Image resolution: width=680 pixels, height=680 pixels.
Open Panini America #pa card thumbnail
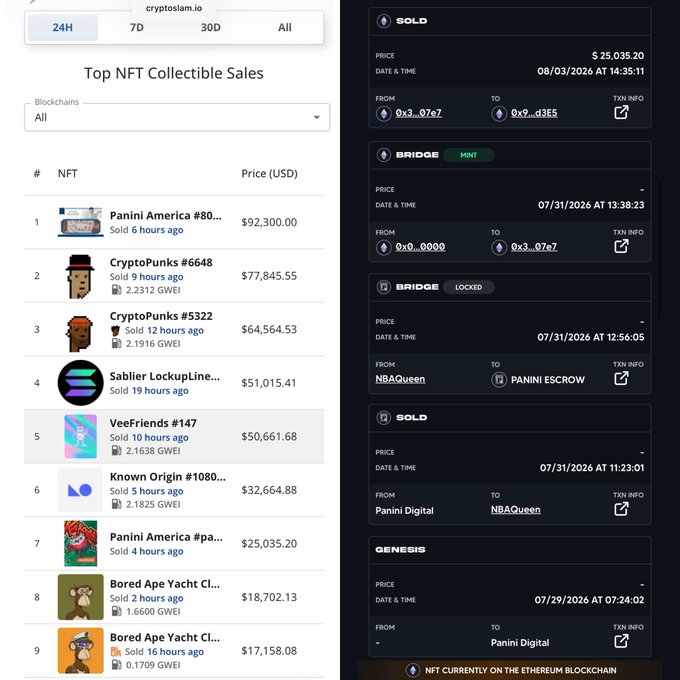point(81,543)
